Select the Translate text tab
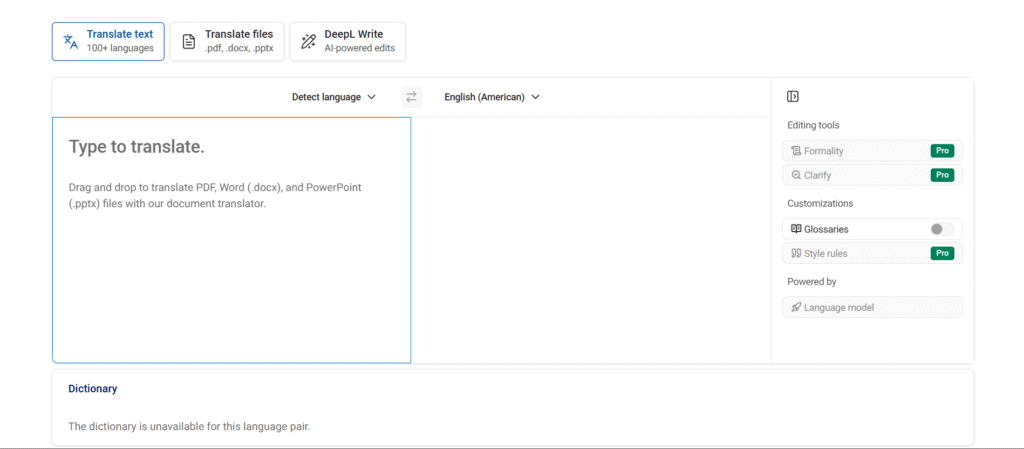 [x=108, y=41]
